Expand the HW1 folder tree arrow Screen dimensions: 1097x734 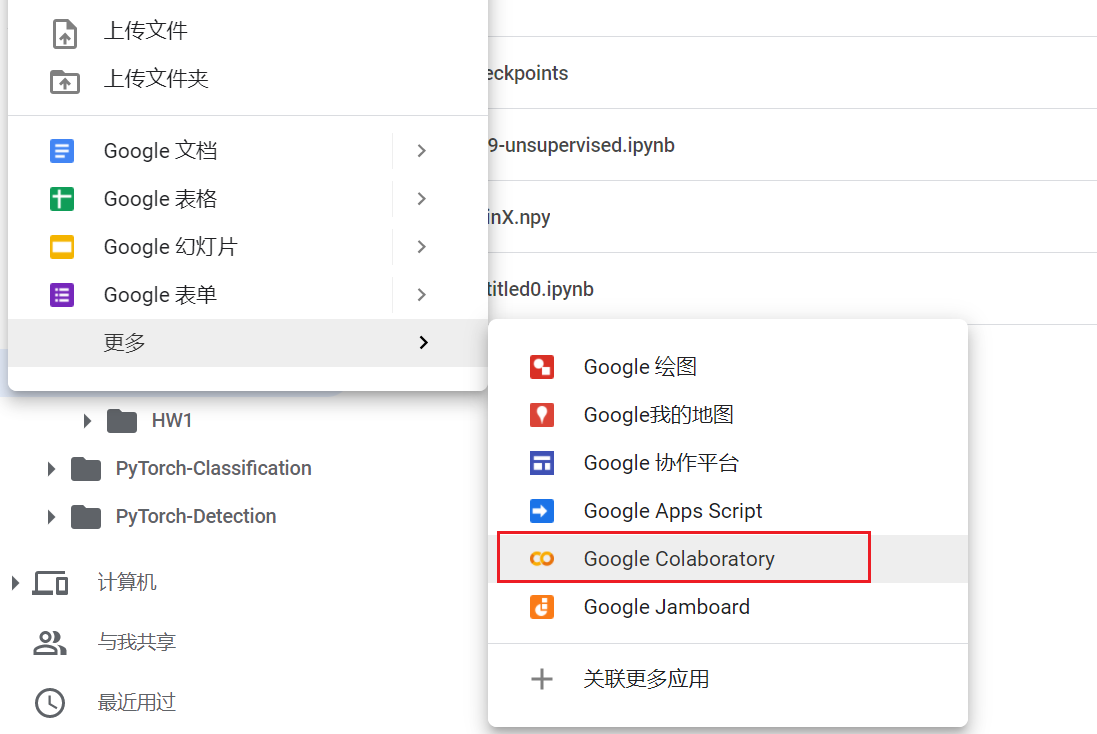pos(87,421)
